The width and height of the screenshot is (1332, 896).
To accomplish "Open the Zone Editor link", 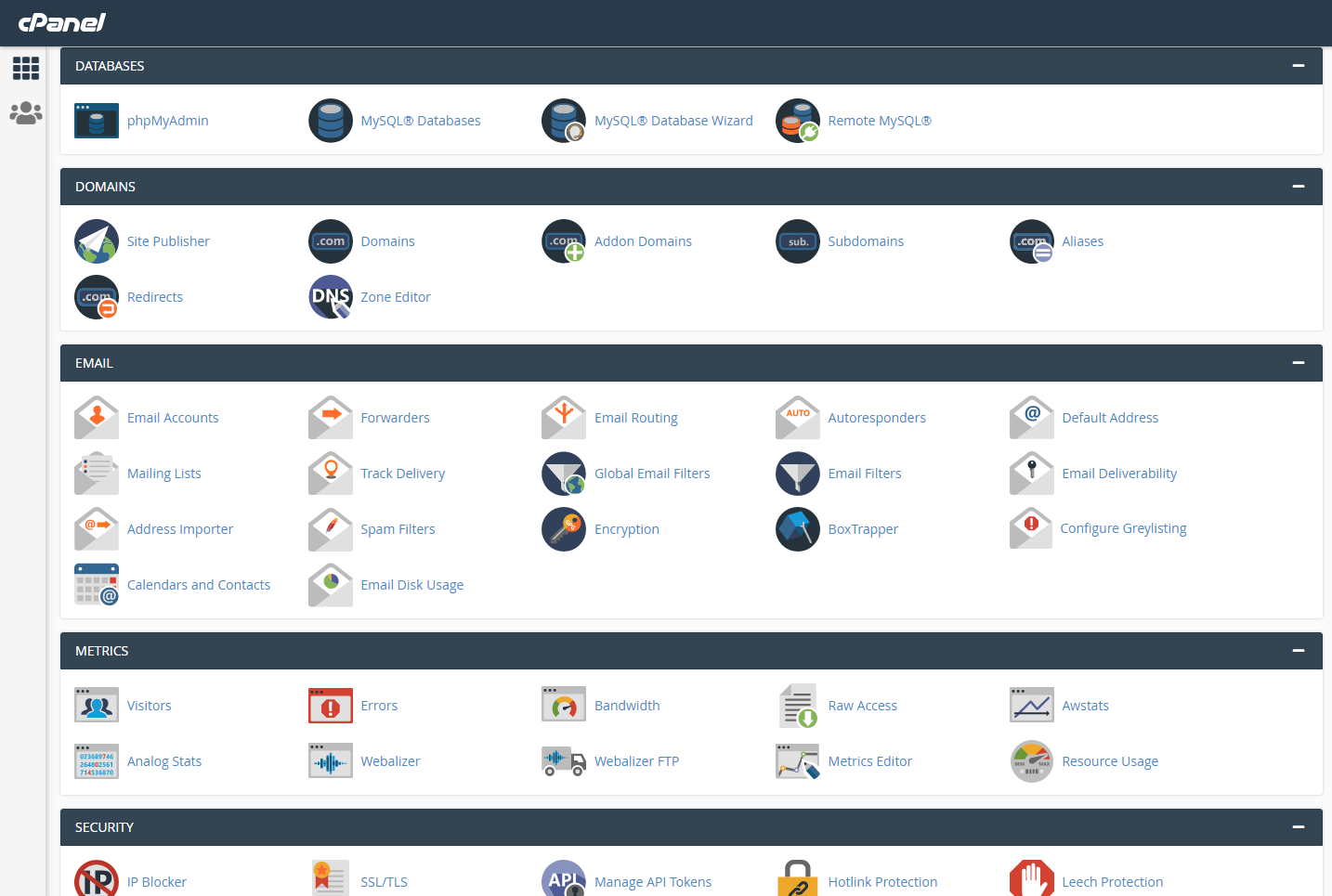I will (x=396, y=297).
